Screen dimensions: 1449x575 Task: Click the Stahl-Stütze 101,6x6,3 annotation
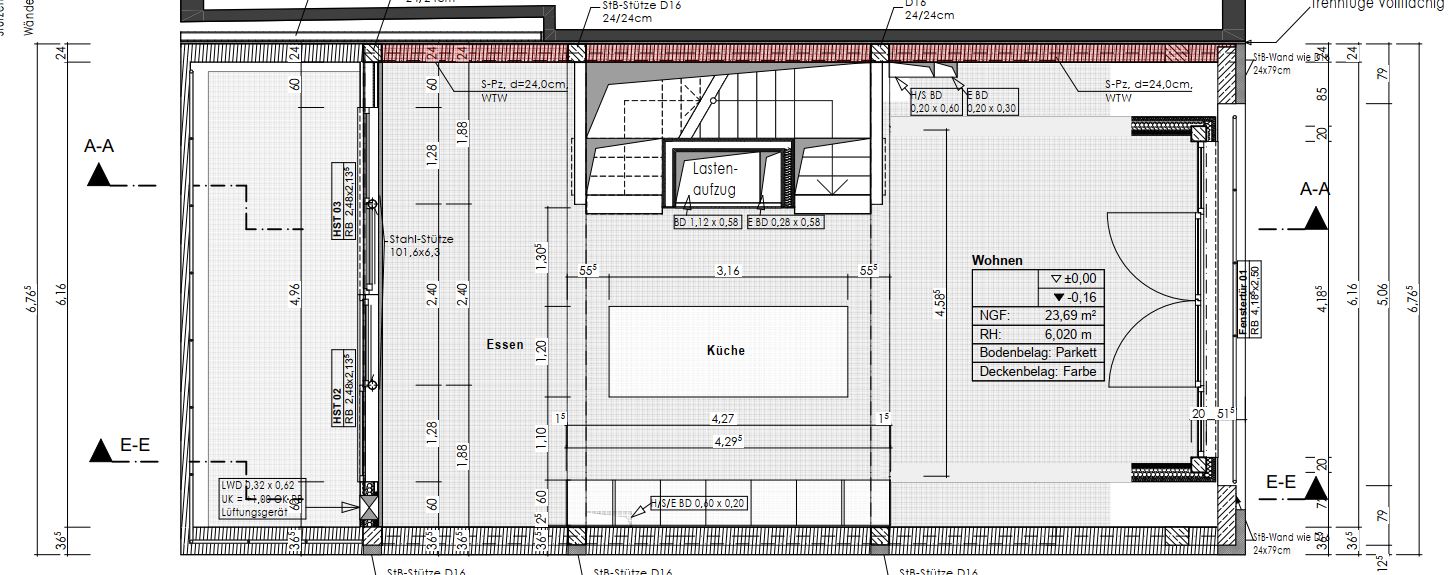click(x=420, y=246)
